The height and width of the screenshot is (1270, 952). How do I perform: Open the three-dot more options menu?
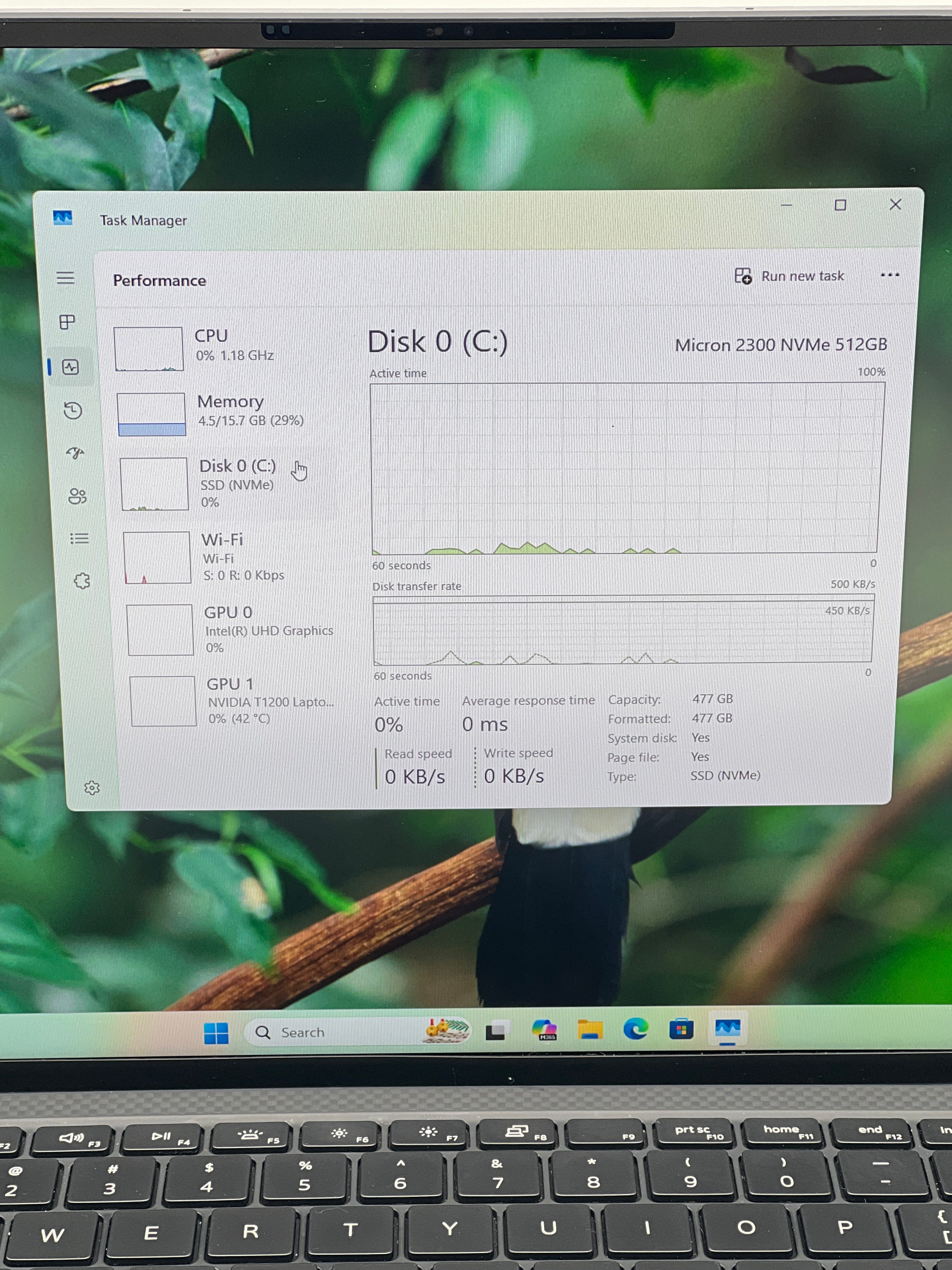(x=889, y=275)
